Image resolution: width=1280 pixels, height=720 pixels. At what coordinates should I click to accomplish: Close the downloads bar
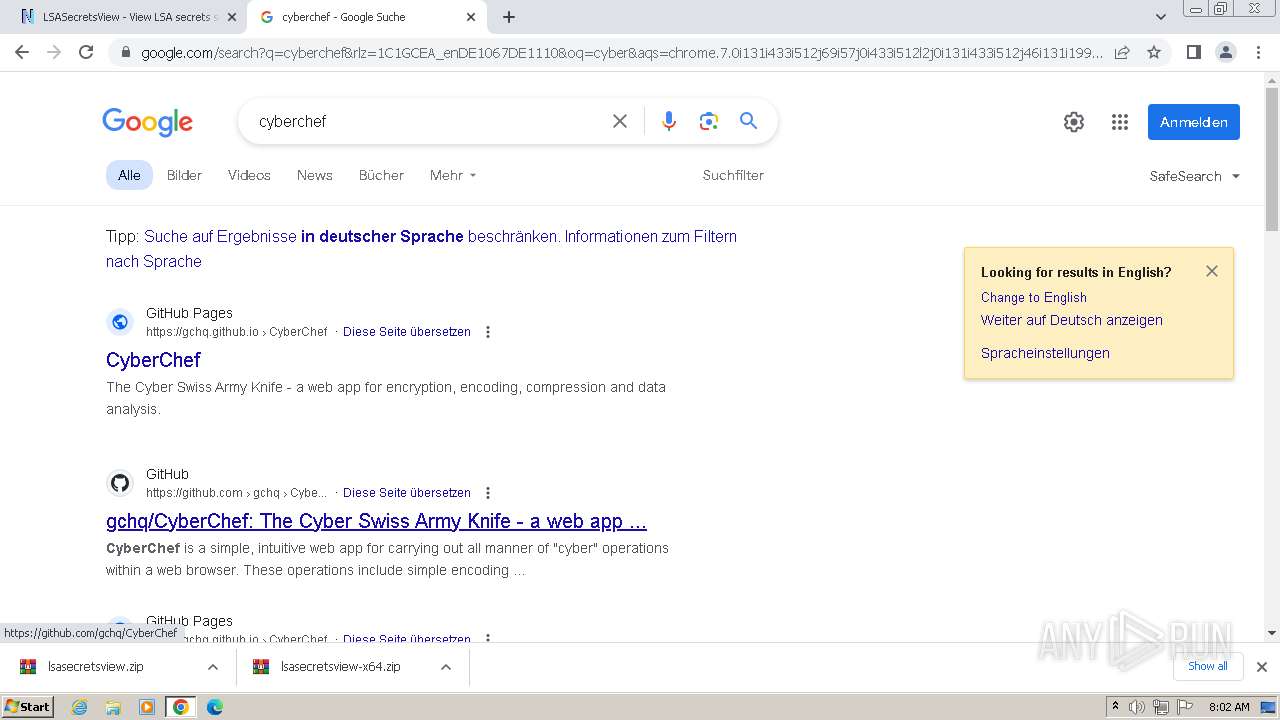click(x=1262, y=667)
